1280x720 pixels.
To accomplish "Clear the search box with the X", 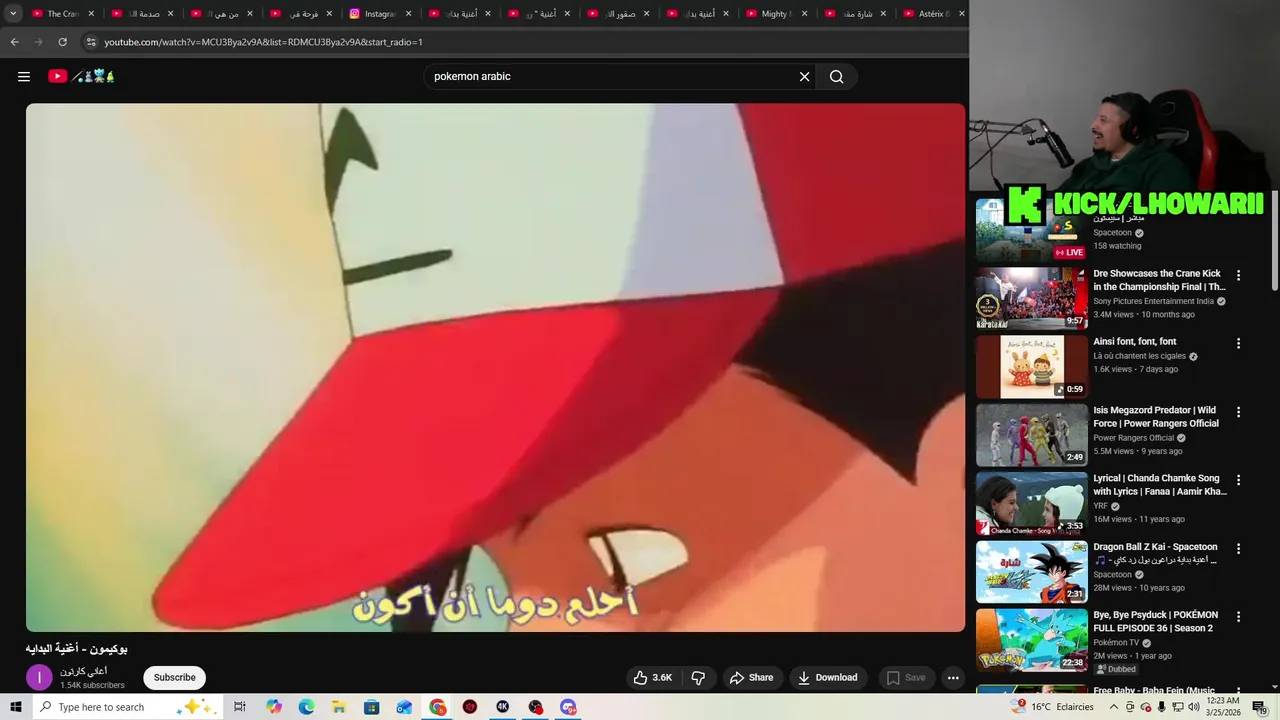I will (804, 77).
